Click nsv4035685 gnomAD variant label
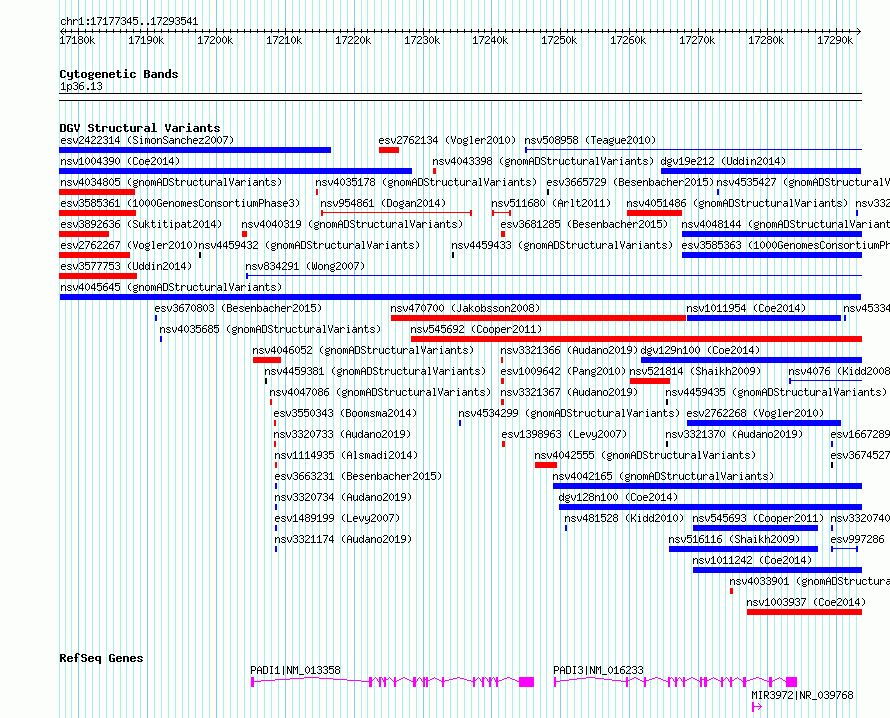The image size is (890, 718). pyautogui.click(x=270, y=329)
